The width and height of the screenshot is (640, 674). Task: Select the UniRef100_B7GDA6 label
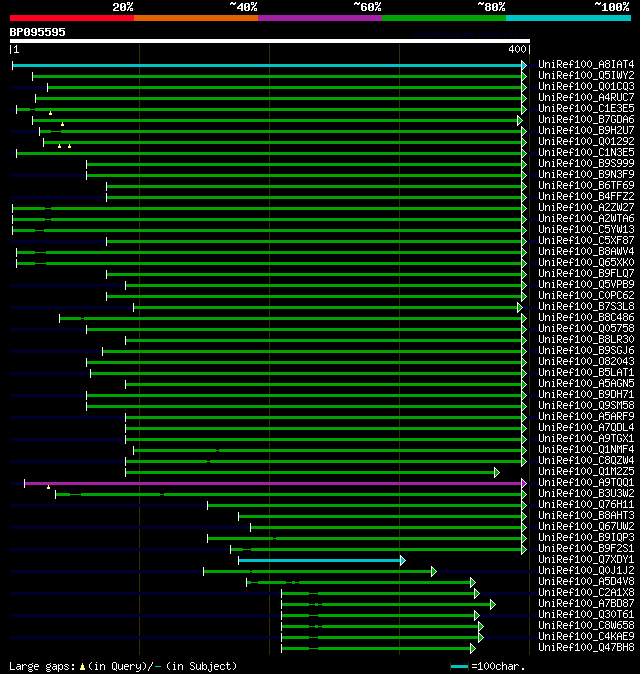586,119
